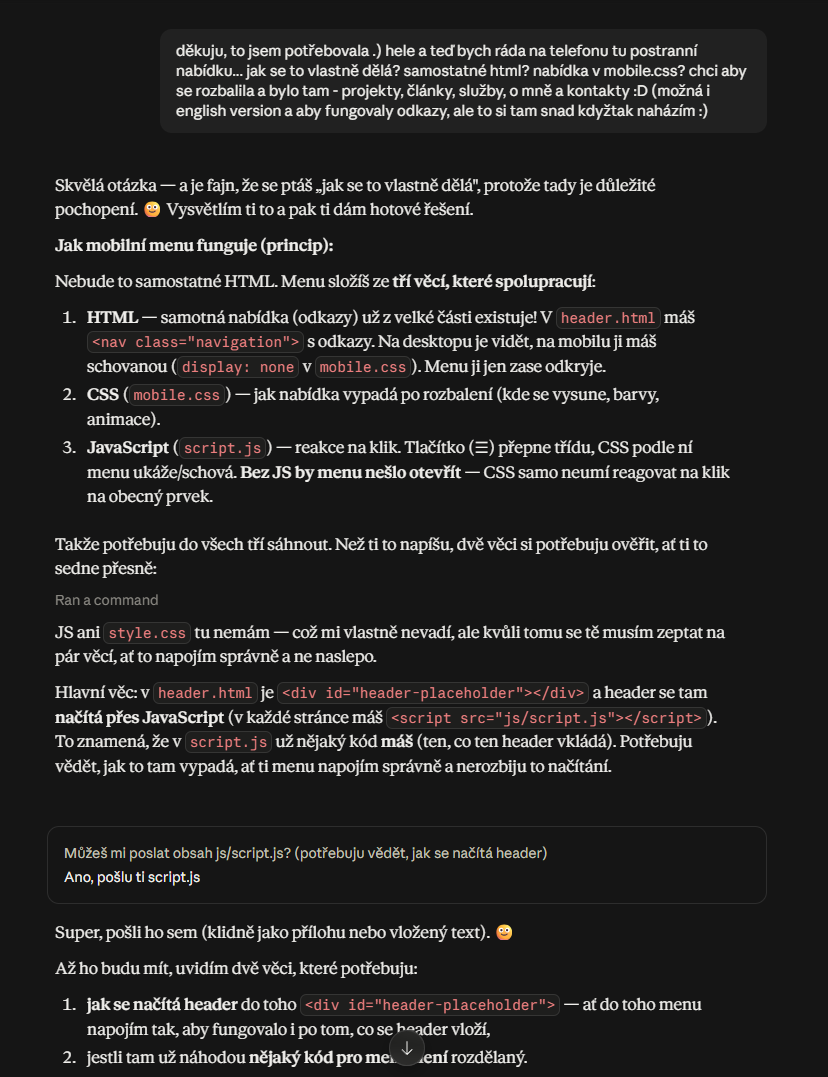Click the emoji after "vložený text)."

[x=504, y=932]
